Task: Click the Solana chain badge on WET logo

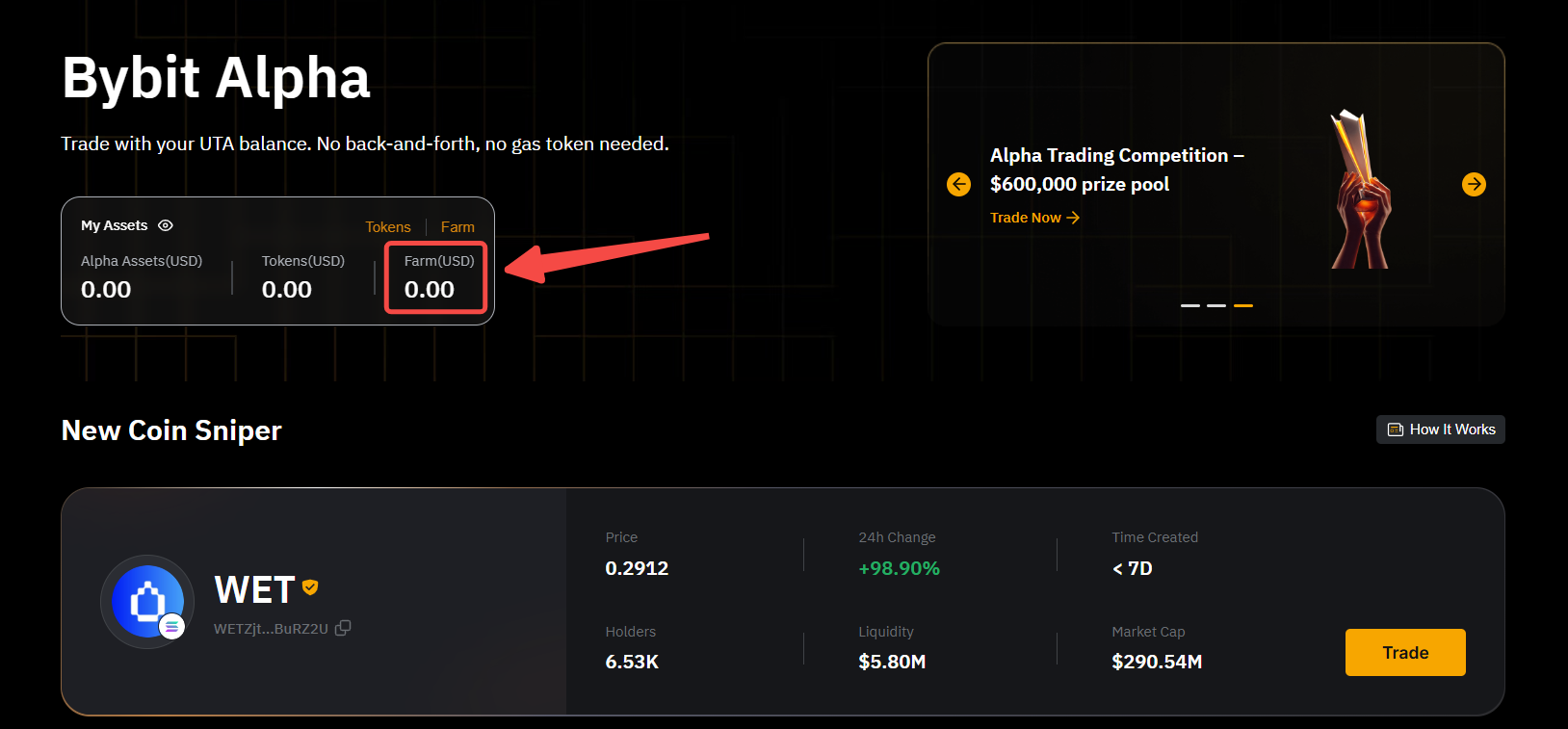Action: [172, 627]
